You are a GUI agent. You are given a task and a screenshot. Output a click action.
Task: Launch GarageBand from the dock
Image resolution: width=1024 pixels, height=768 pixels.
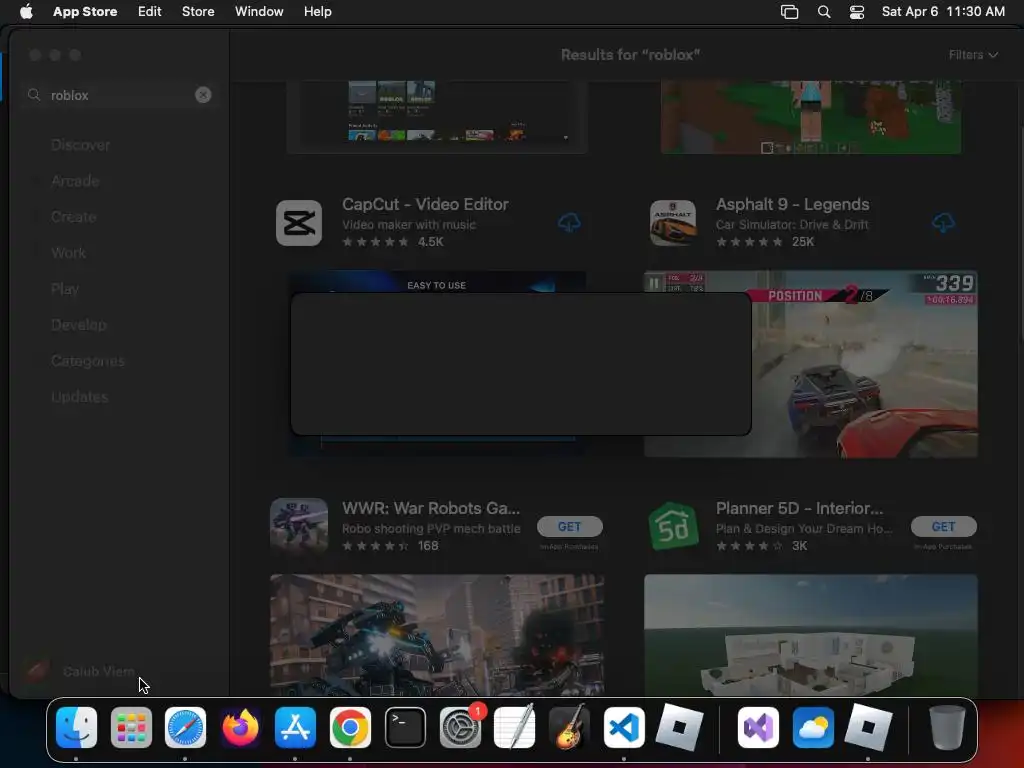[x=569, y=728]
